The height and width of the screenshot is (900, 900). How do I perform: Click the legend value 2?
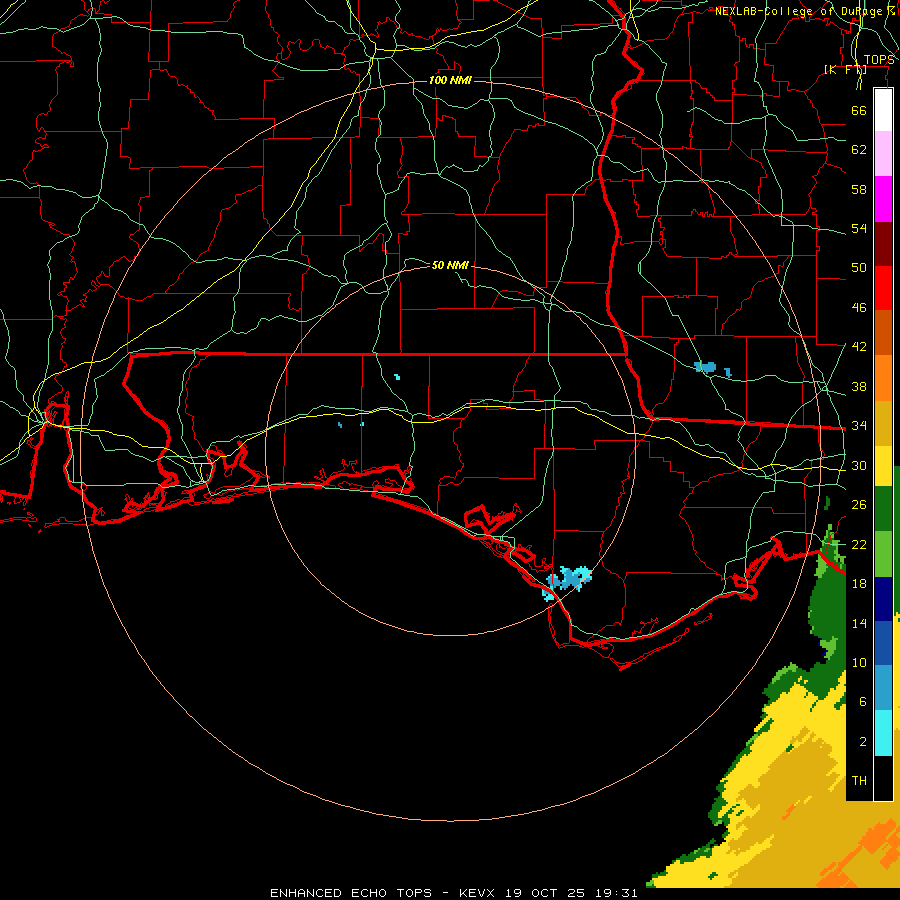(862, 742)
